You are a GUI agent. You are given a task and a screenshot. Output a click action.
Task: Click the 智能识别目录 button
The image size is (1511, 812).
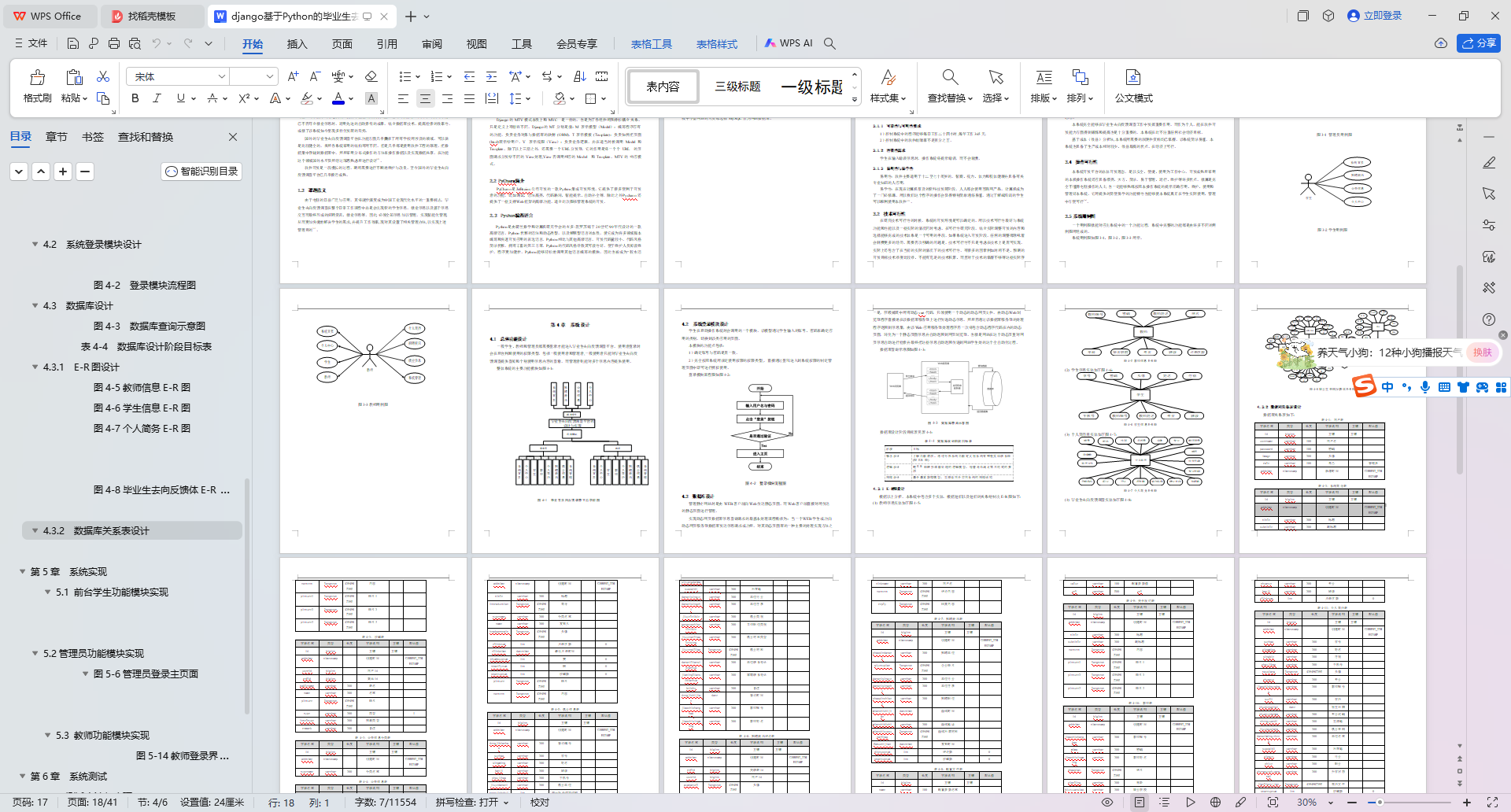[x=201, y=171]
